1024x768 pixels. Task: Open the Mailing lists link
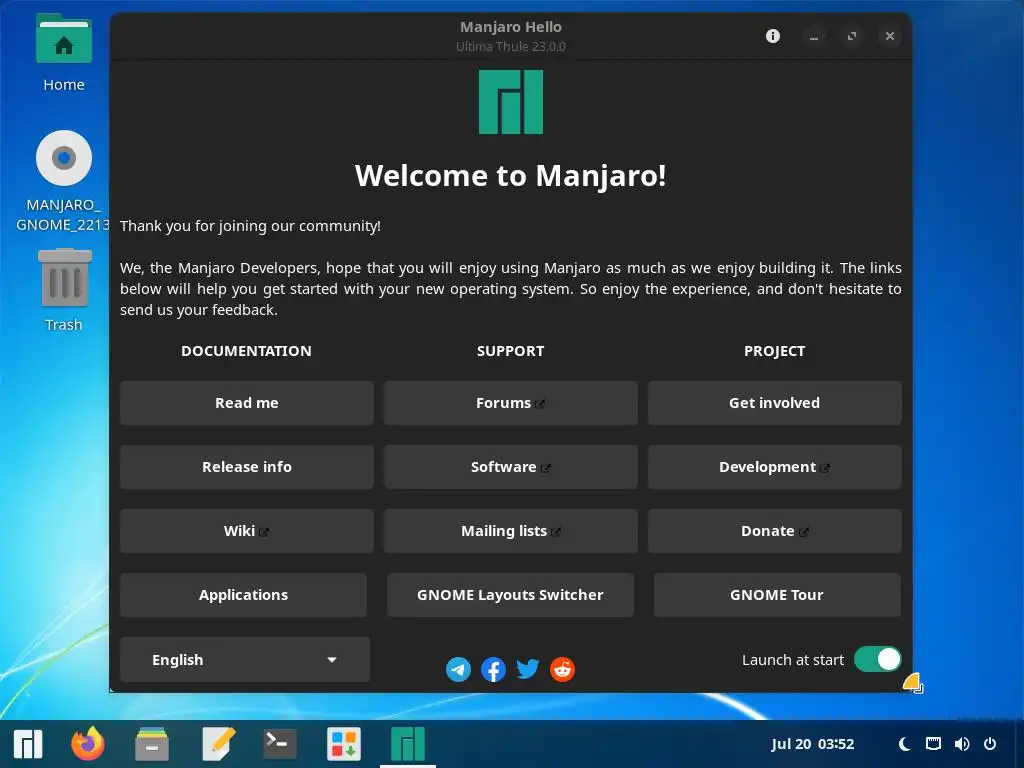[511, 531]
